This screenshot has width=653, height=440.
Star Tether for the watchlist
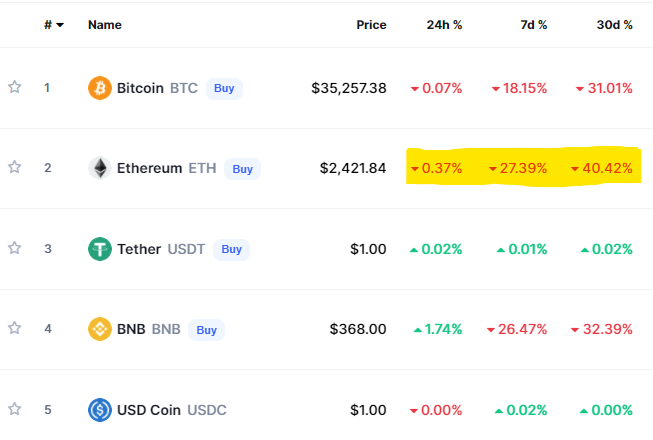(15, 248)
